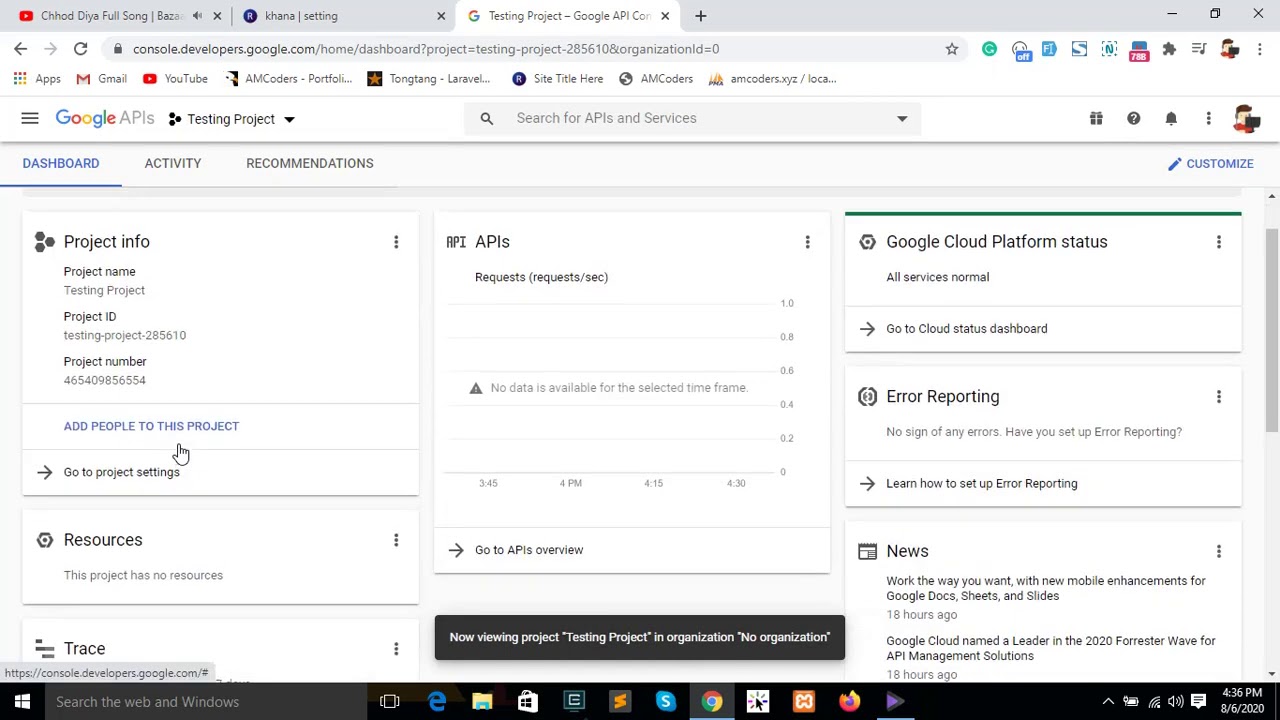Open the YouTube bookmark

pos(175,79)
